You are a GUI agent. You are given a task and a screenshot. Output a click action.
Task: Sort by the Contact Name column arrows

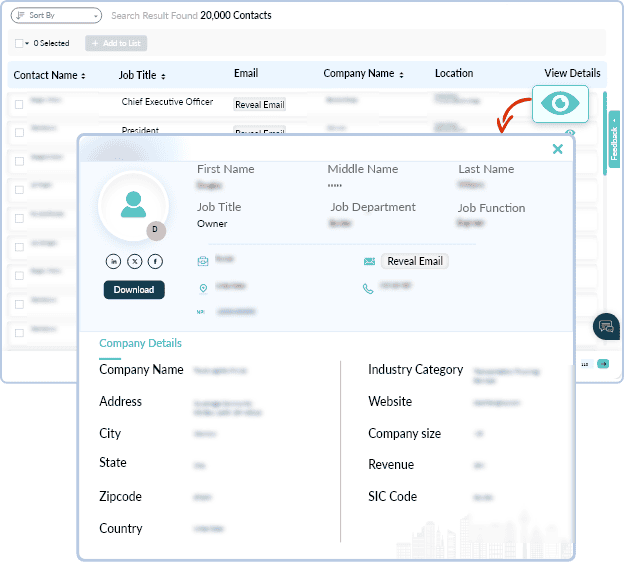[x=83, y=76]
